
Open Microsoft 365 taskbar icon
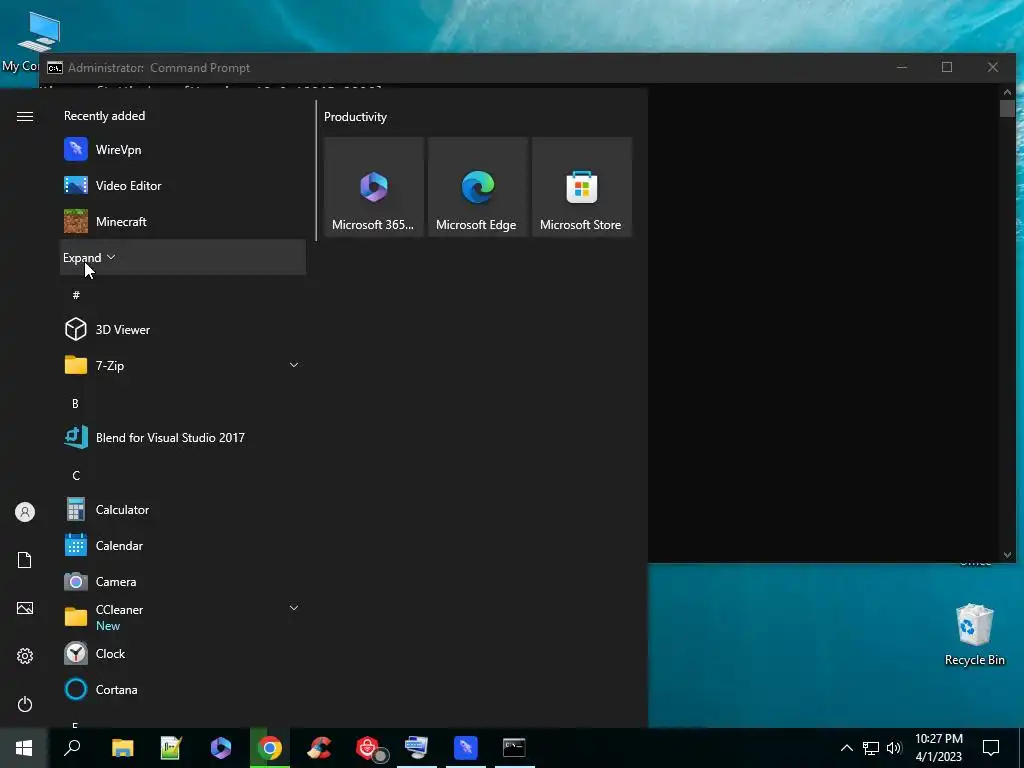coord(221,748)
